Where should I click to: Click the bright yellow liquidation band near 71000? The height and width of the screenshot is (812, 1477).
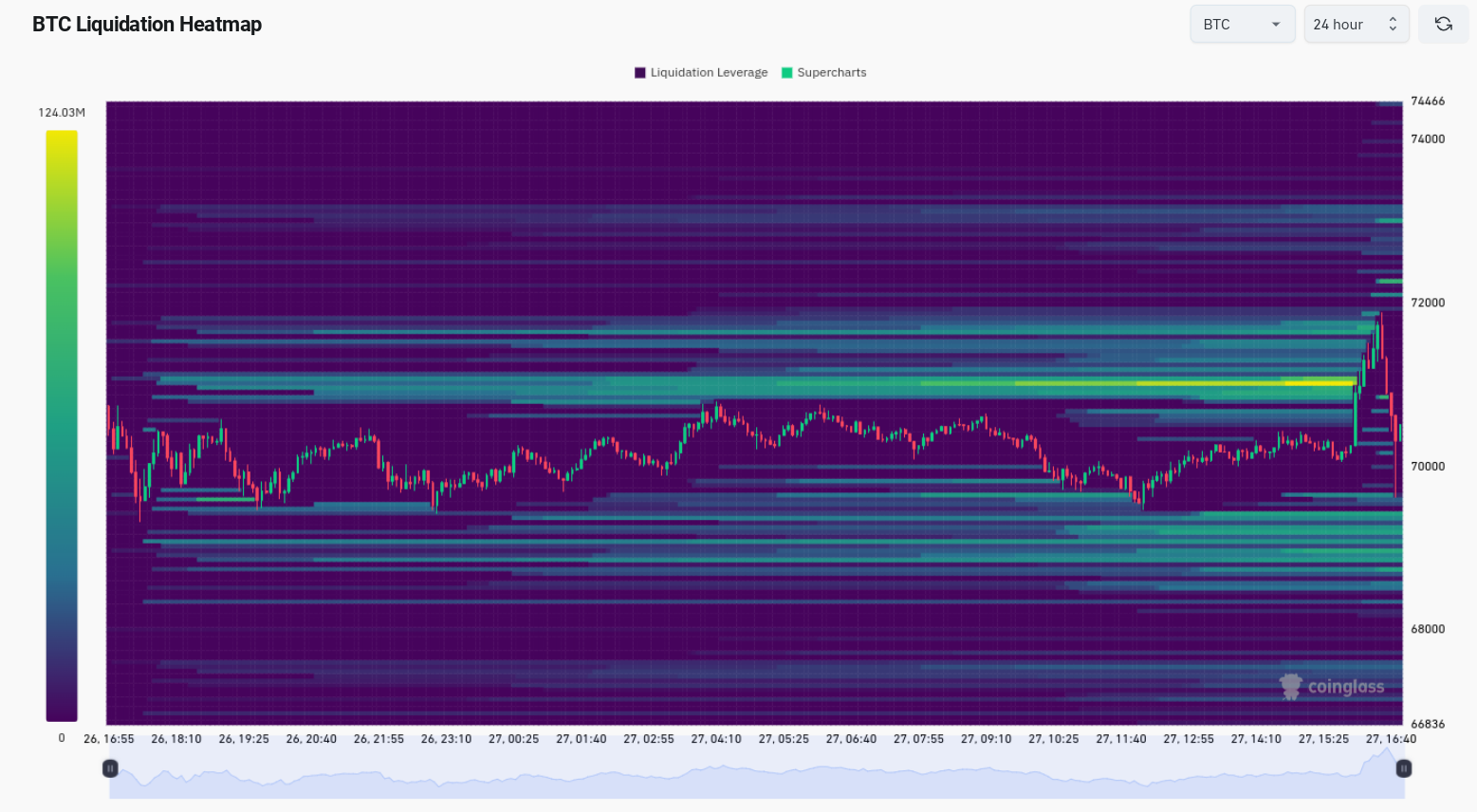click(1138, 383)
